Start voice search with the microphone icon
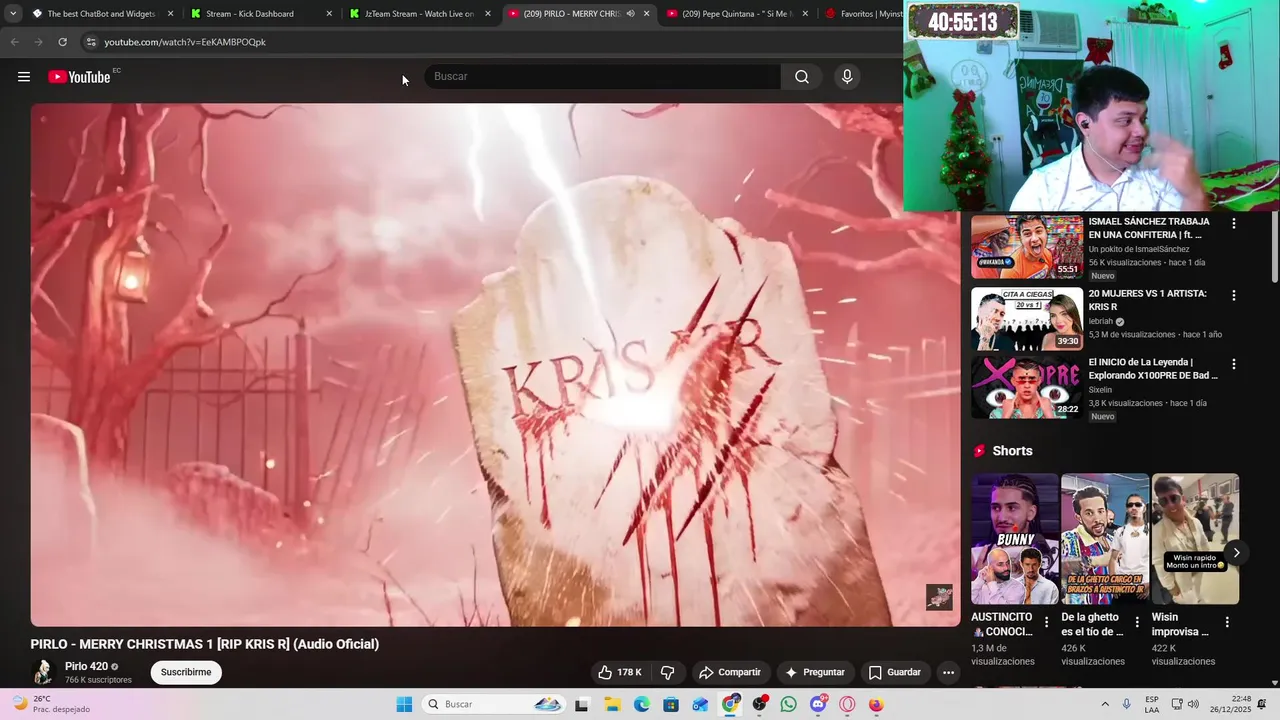The width and height of the screenshot is (1280, 720). 847,77
